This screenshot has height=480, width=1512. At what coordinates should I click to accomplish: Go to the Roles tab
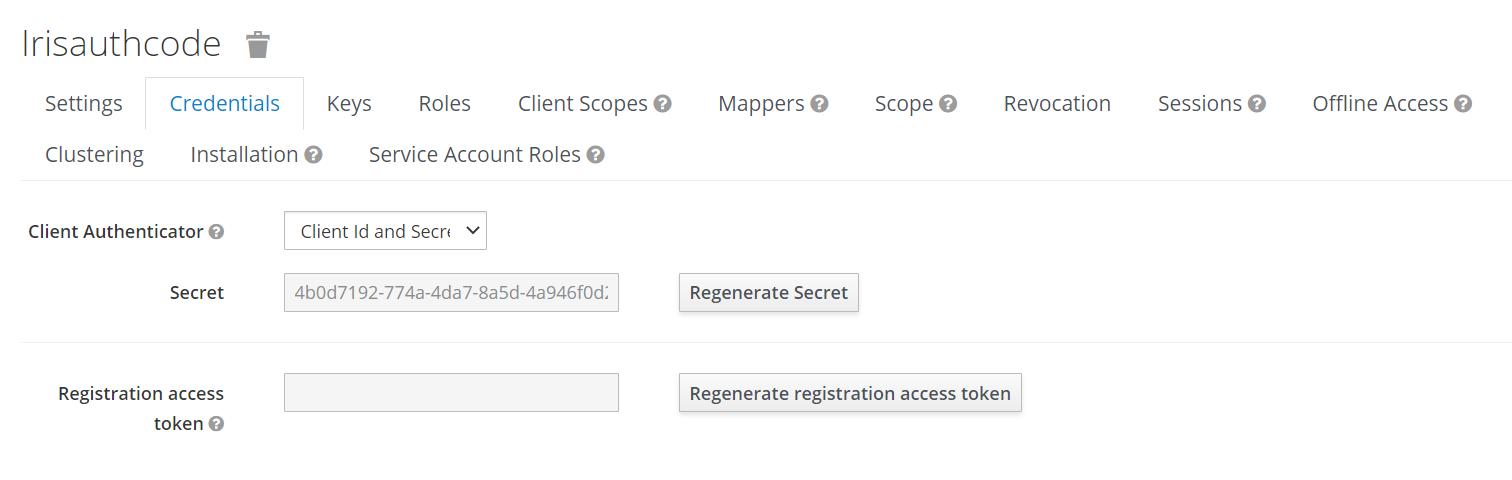[444, 104]
